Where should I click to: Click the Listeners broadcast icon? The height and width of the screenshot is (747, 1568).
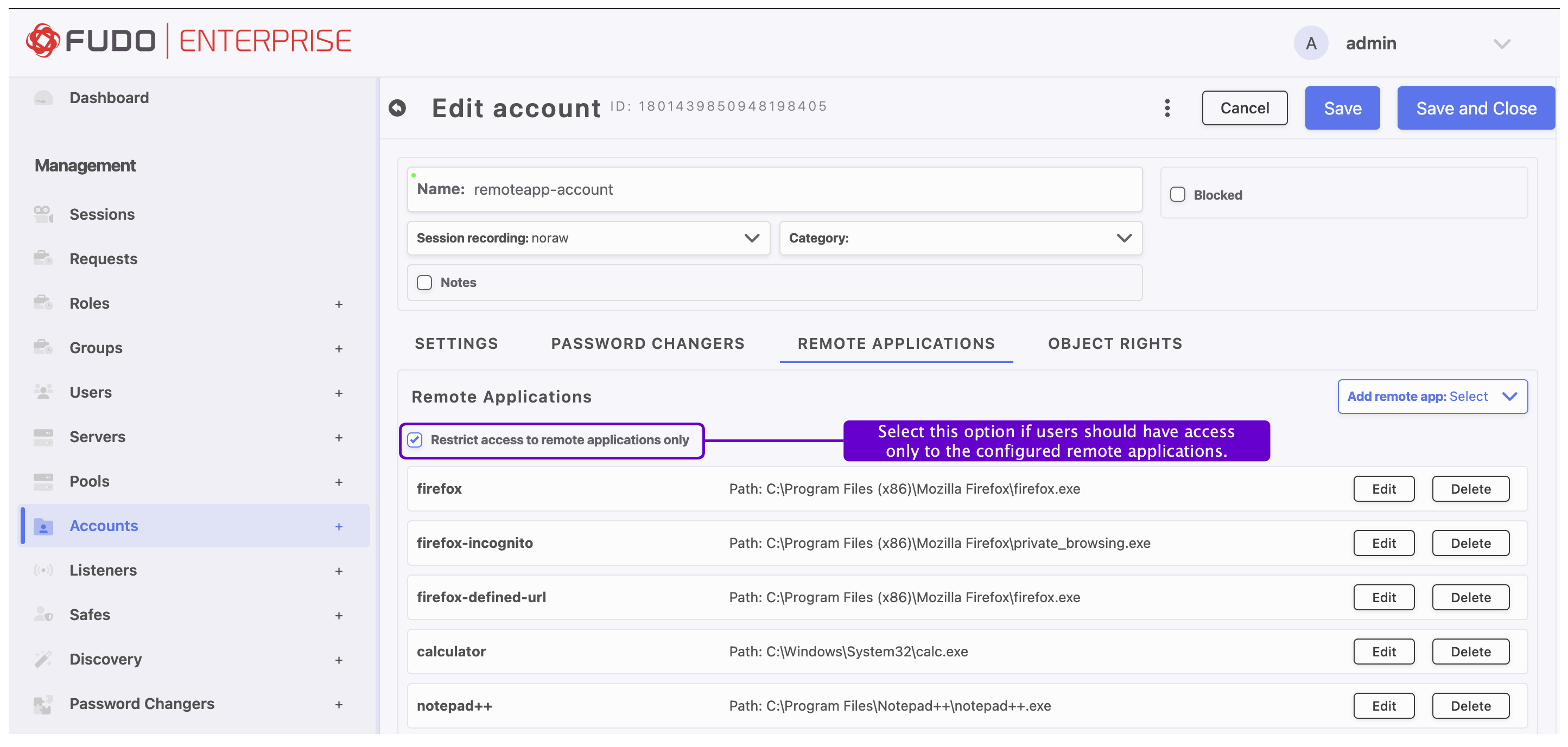click(x=43, y=570)
